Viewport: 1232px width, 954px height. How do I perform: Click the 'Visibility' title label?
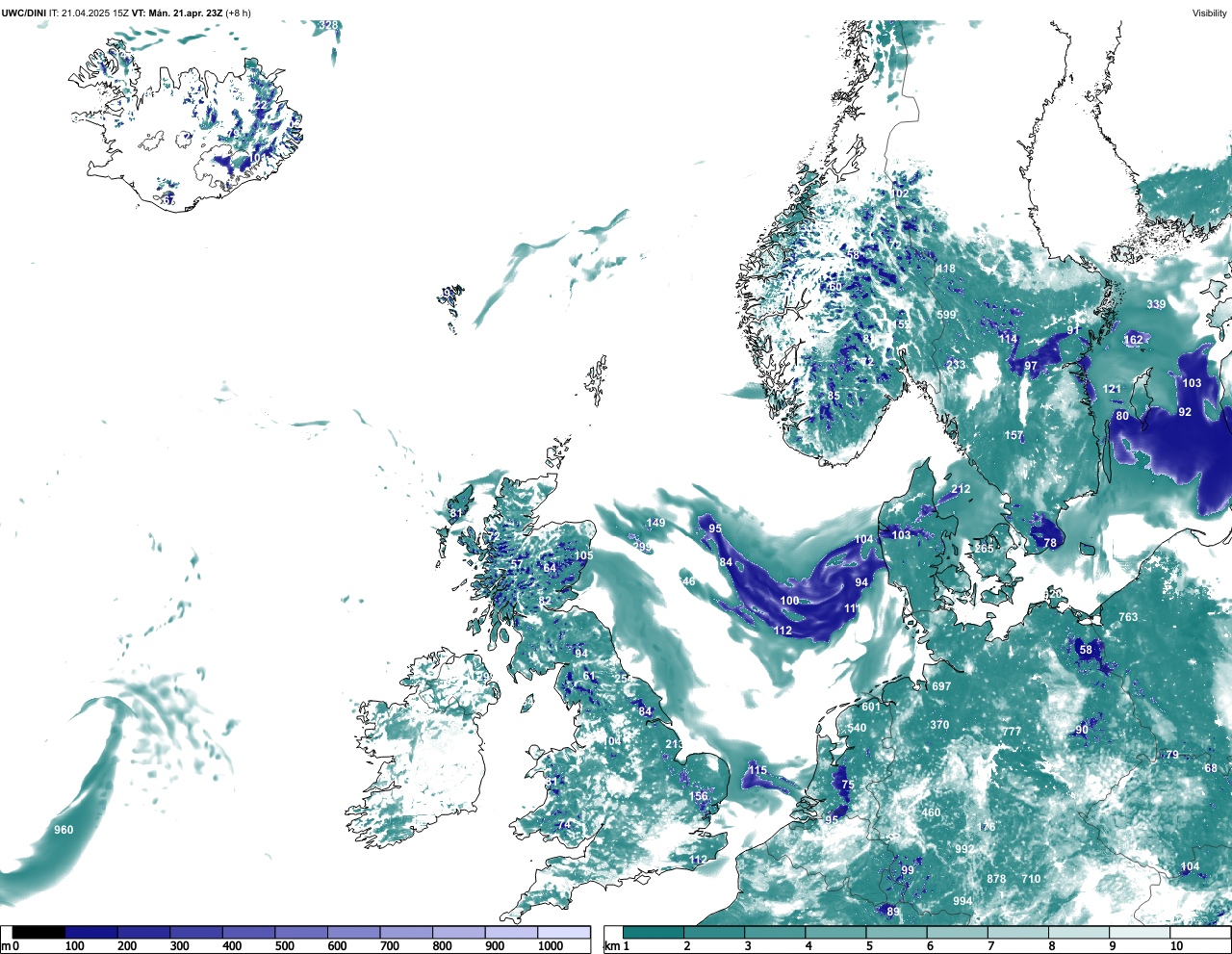coord(1210,13)
